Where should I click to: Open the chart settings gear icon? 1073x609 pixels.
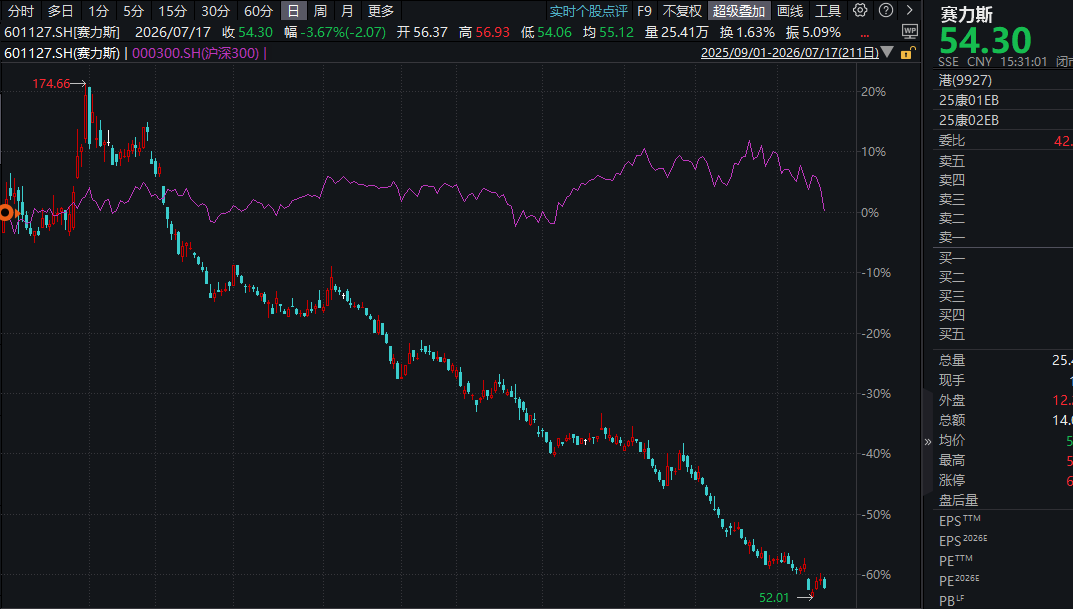(860, 10)
